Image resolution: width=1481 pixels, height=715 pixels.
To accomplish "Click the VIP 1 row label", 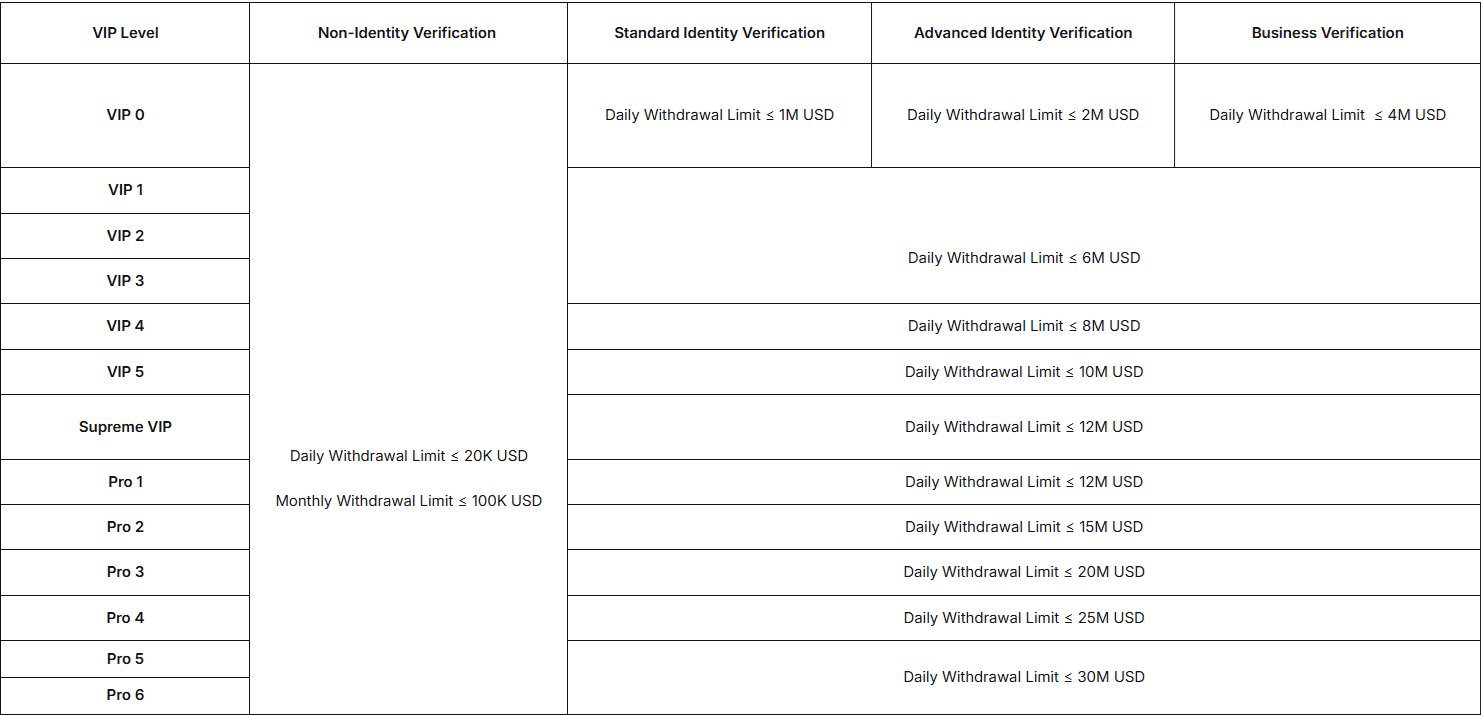I will (125, 190).
